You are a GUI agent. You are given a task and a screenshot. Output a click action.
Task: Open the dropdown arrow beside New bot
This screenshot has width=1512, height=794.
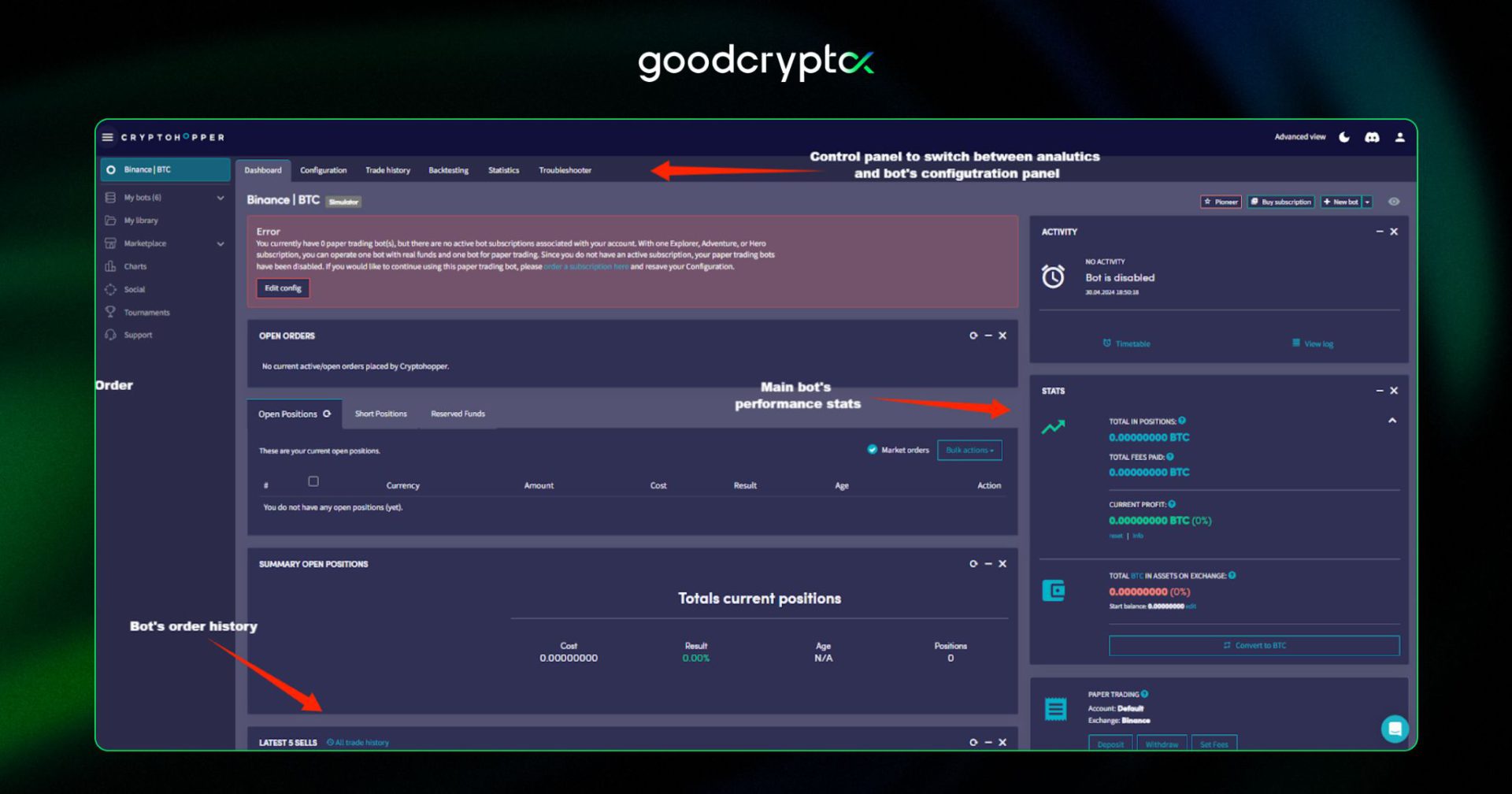[1367, 202]
